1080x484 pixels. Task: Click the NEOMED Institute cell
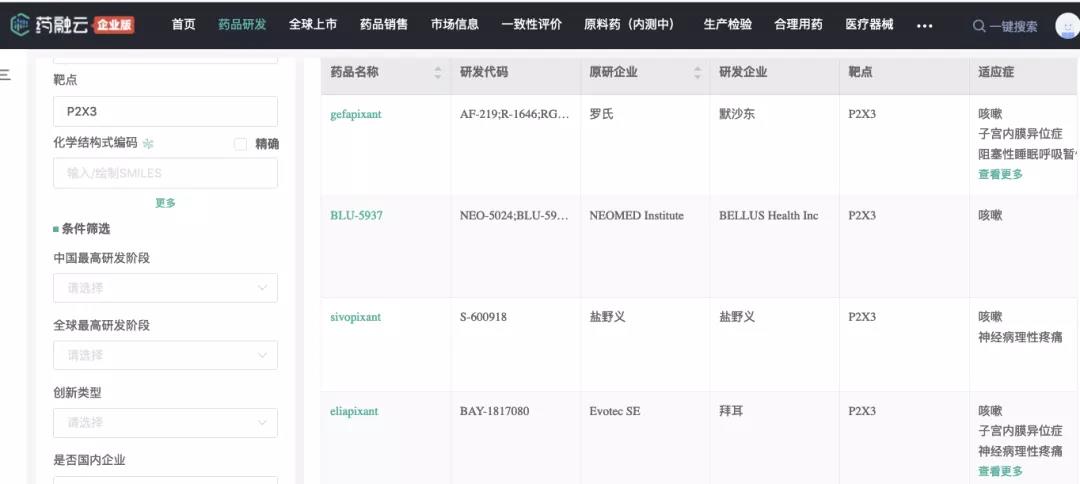[x=636, y=215]
